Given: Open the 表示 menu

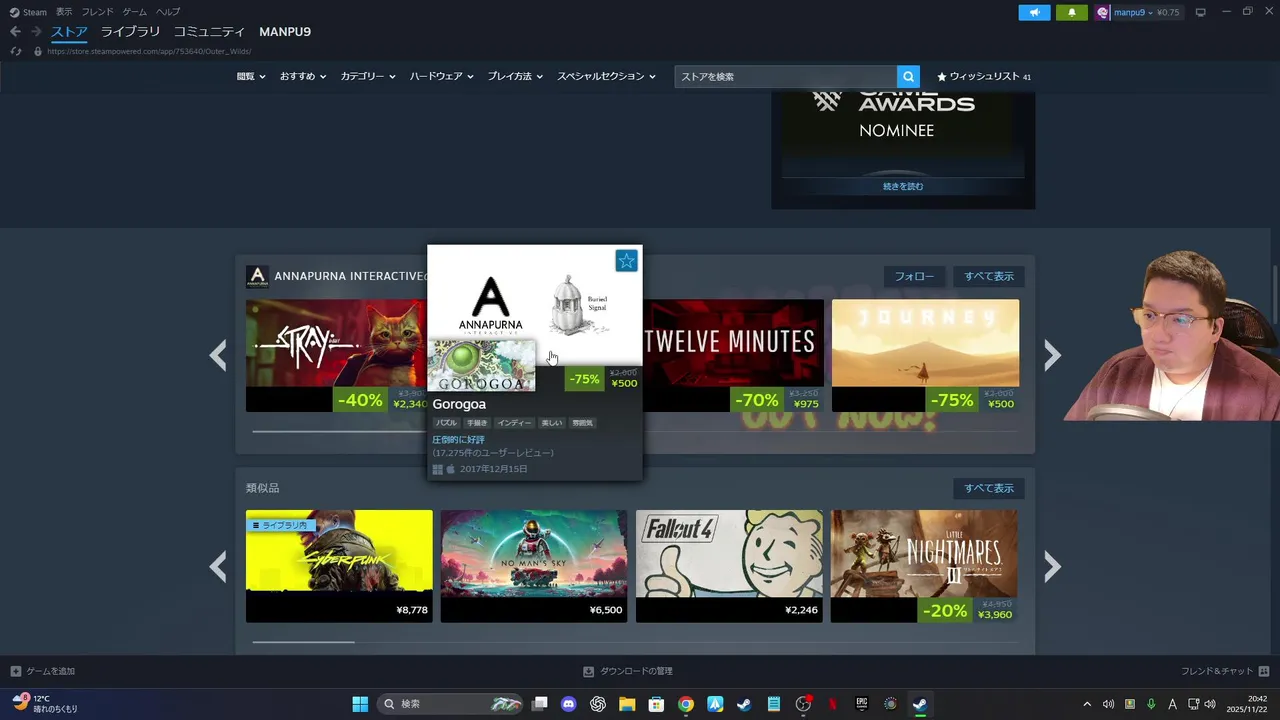Looking at the screenshot, I should click(x=64, y=12).
